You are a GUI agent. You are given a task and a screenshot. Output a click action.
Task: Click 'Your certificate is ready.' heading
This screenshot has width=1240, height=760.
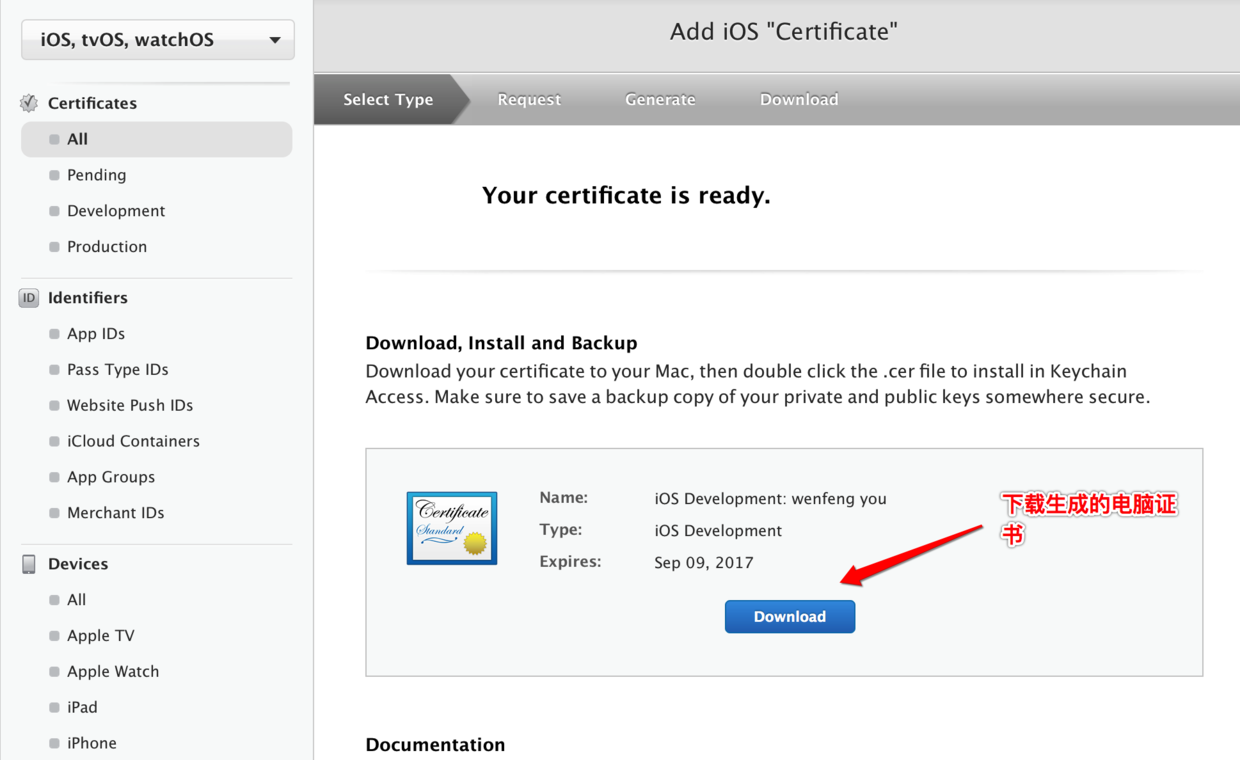626,196
